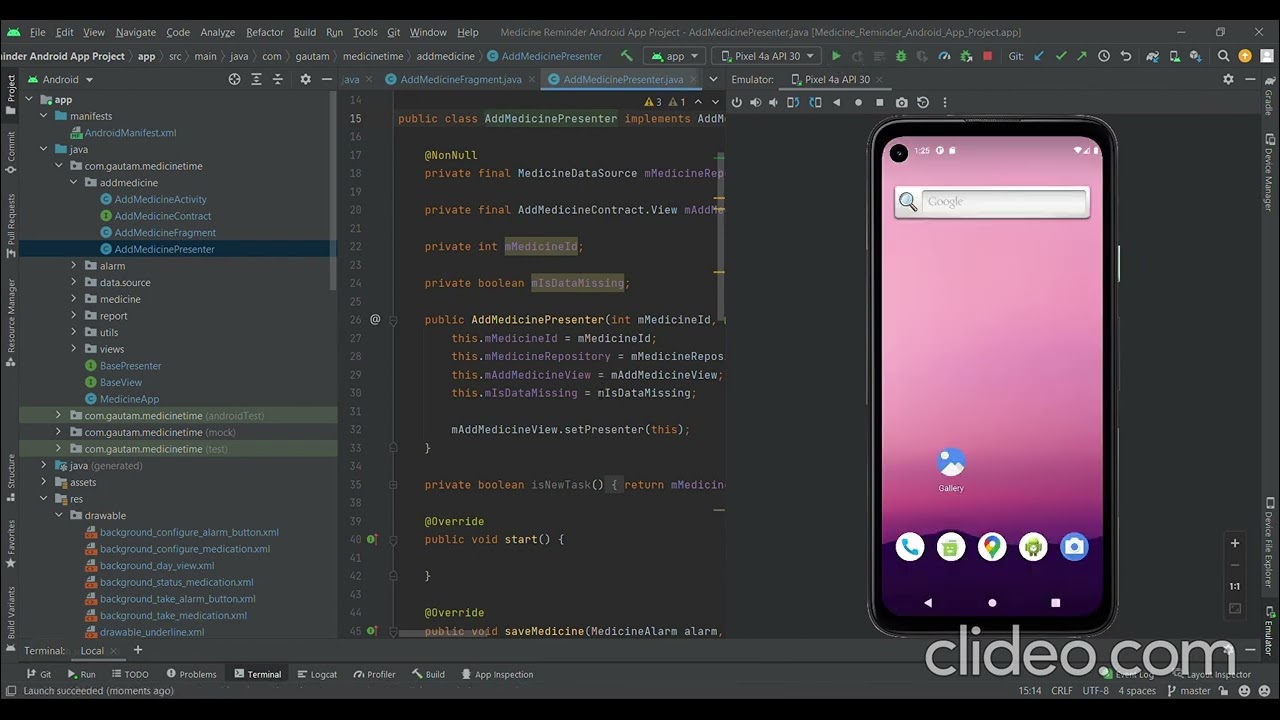Viewport: 1280px width, 720px height.
Task: Rotate emulator right icon
Action: (815, 102)
